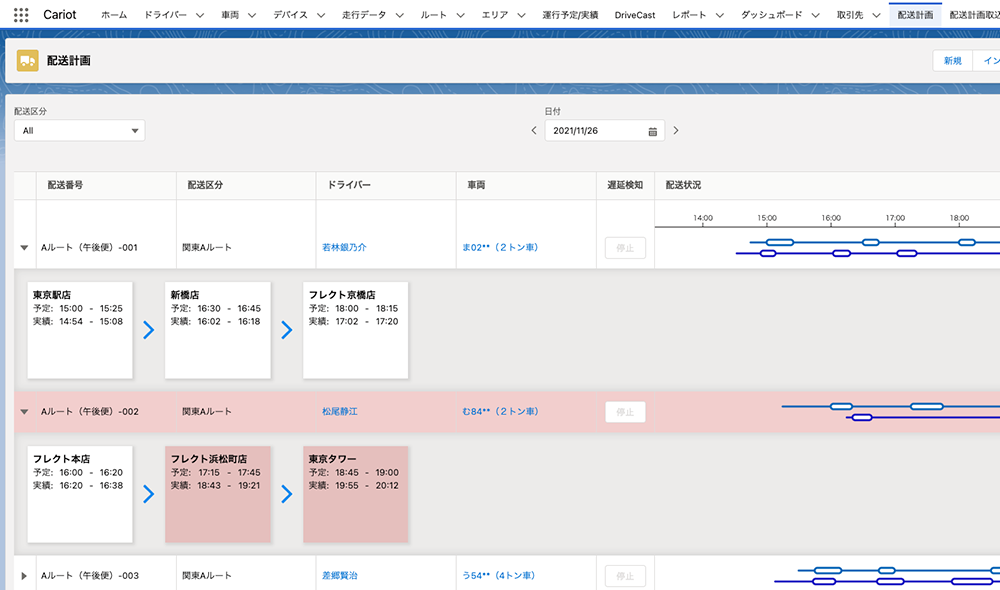Viewport: 1000px width, 590px height.
Task: Open the レポート tab
Action: click(x=689, y=15)
